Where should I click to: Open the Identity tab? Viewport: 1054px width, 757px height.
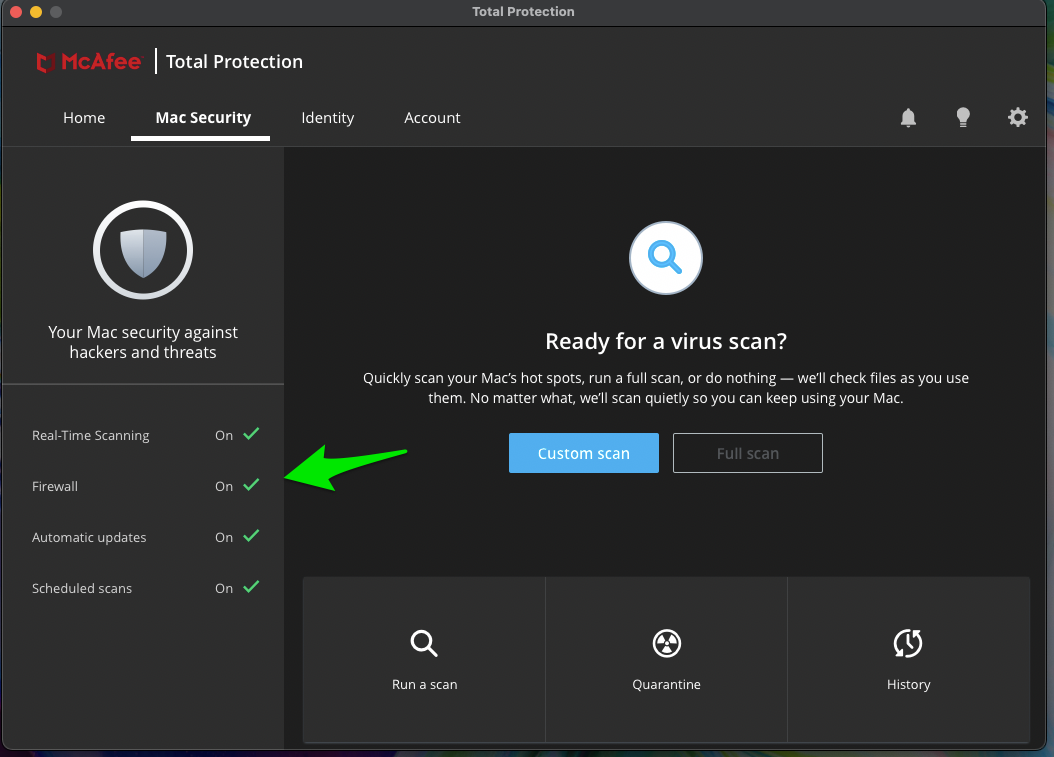point(327,118)
